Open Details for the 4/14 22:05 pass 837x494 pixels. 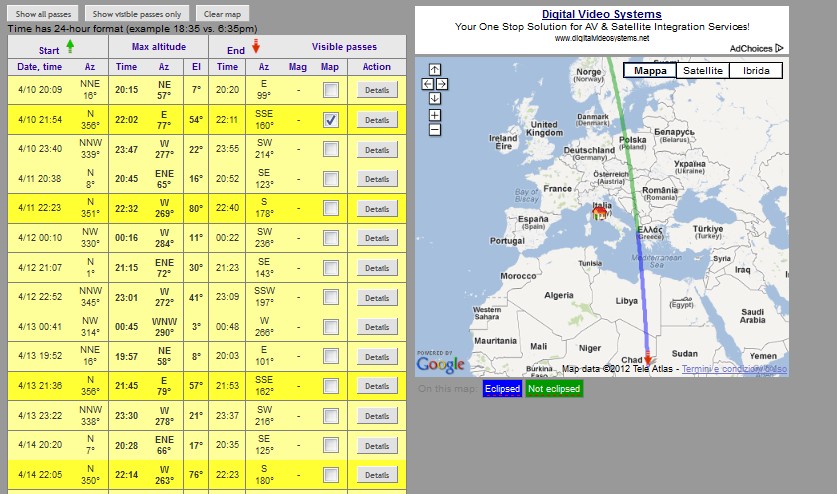click(x=377, y=475)
